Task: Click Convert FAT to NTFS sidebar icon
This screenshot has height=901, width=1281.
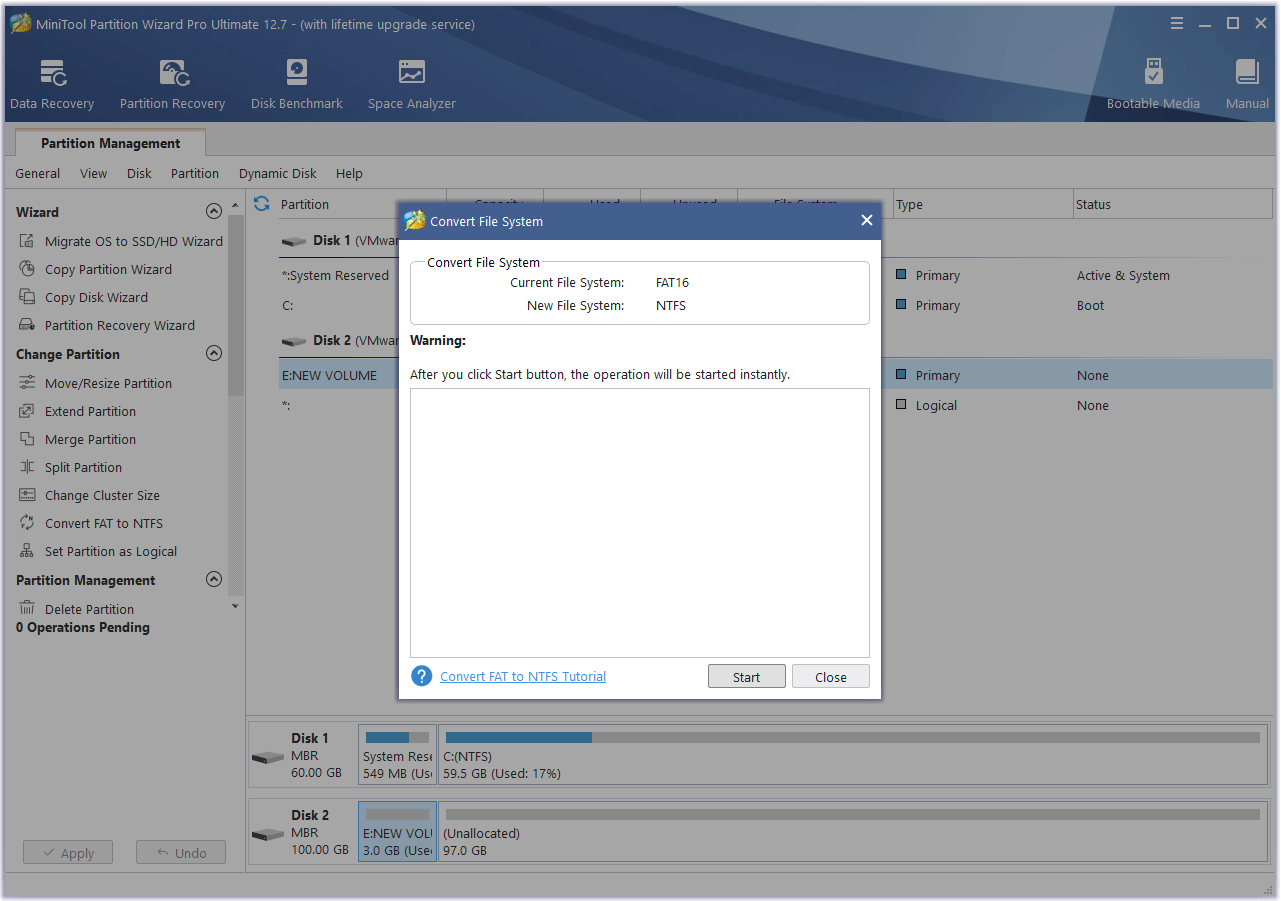Action: (x=27, y=523)
